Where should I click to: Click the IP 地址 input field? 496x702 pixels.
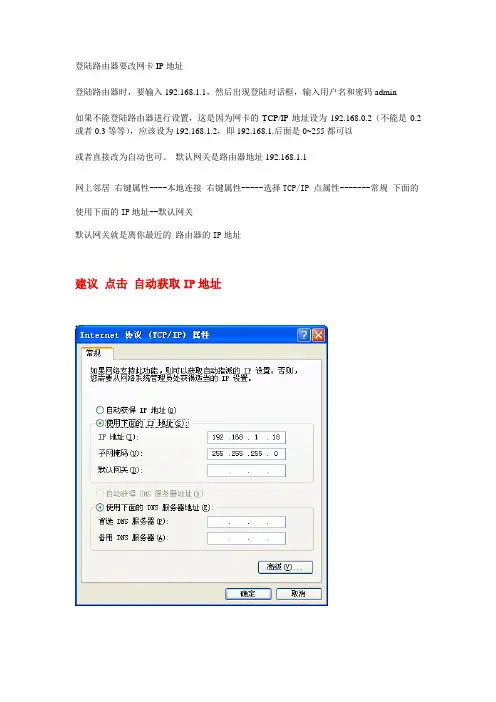[246, 437]
